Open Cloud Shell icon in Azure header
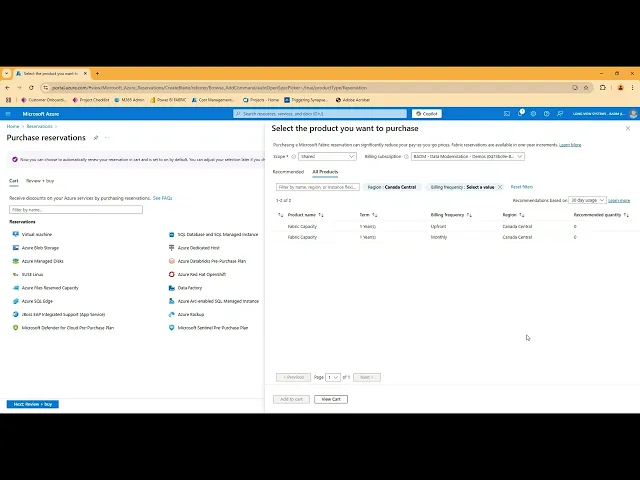The height and width of the screenshot is (480, 640). [507, 114]
